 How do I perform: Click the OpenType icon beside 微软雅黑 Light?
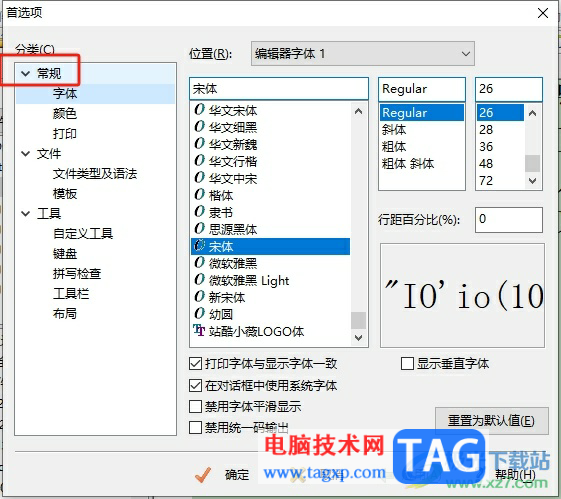[199, 280]
